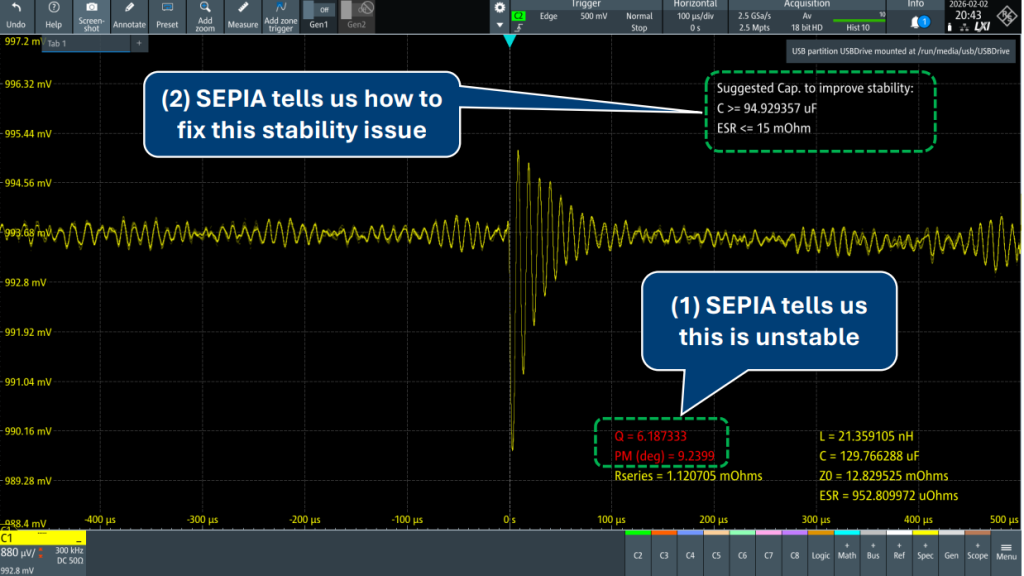Image resolution: width=1024 pixels, height=576 pixels.
Task: Enable channel C3
Action: click(x=664, y=552)
